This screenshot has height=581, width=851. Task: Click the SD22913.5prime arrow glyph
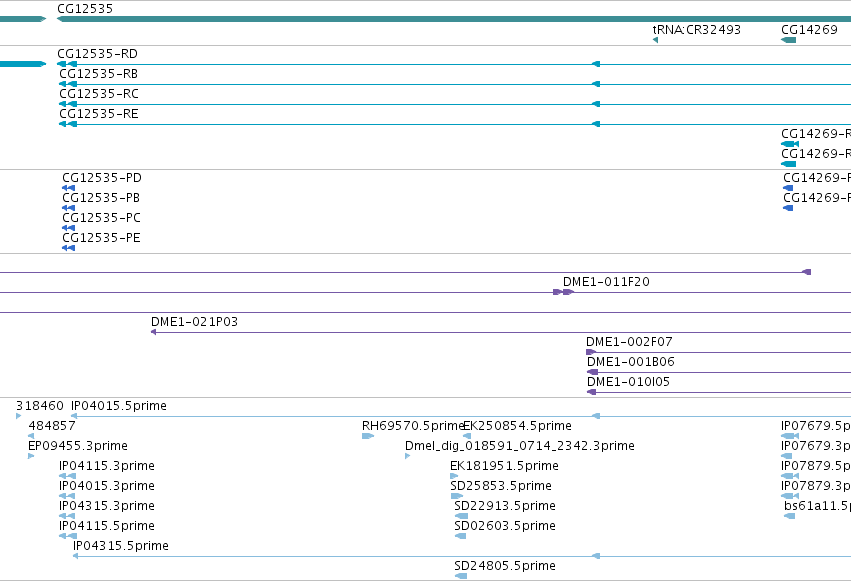click(x=461, y=517)
